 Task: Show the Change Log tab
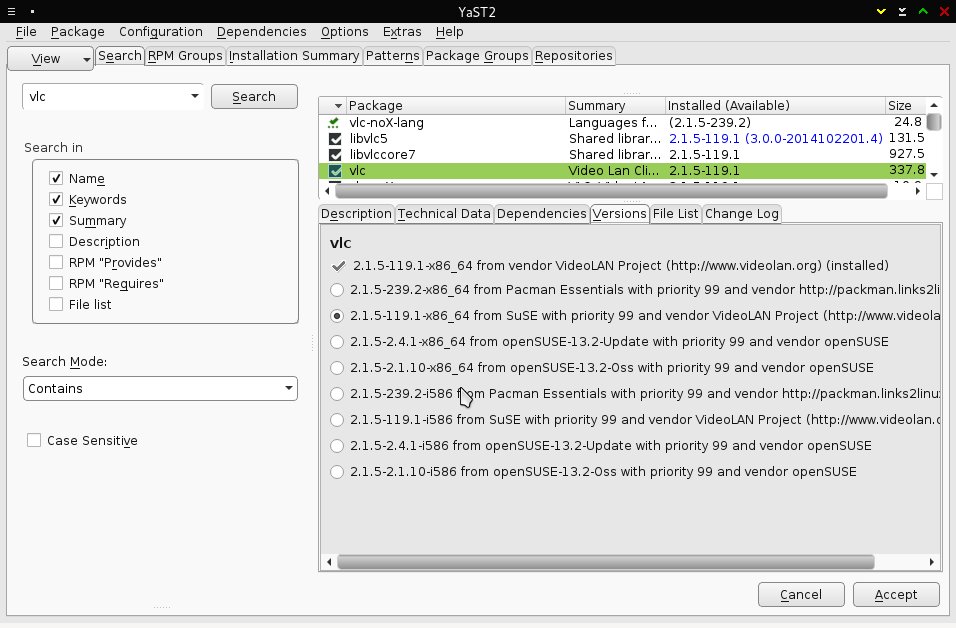(742, 214)
